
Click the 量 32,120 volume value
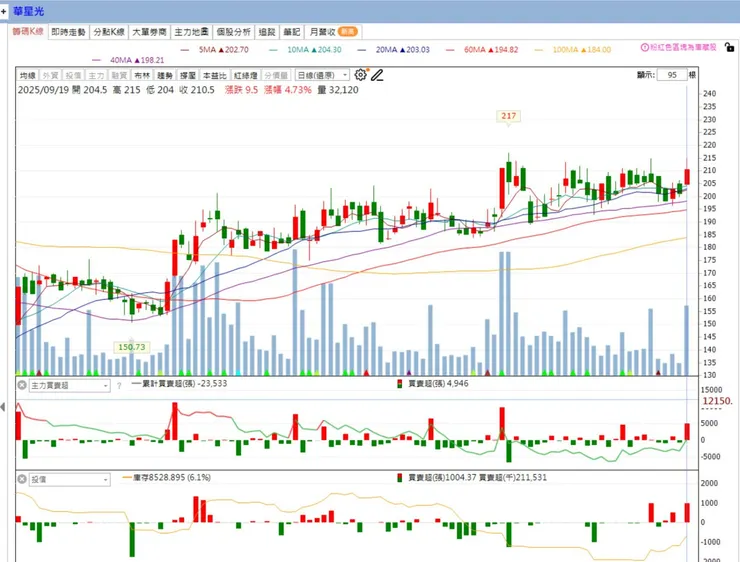[338, 90]
